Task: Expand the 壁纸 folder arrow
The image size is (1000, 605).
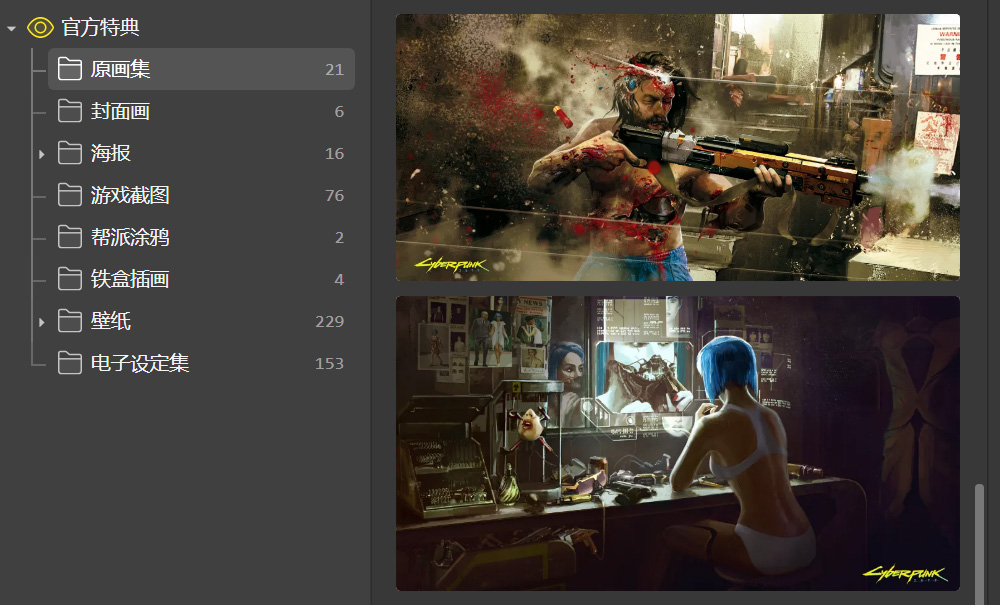Action: click(x=41, y=322)
